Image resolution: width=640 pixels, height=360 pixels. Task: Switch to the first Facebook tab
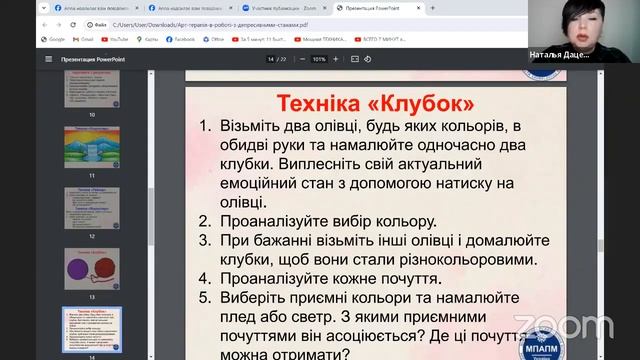coord(97,8)
